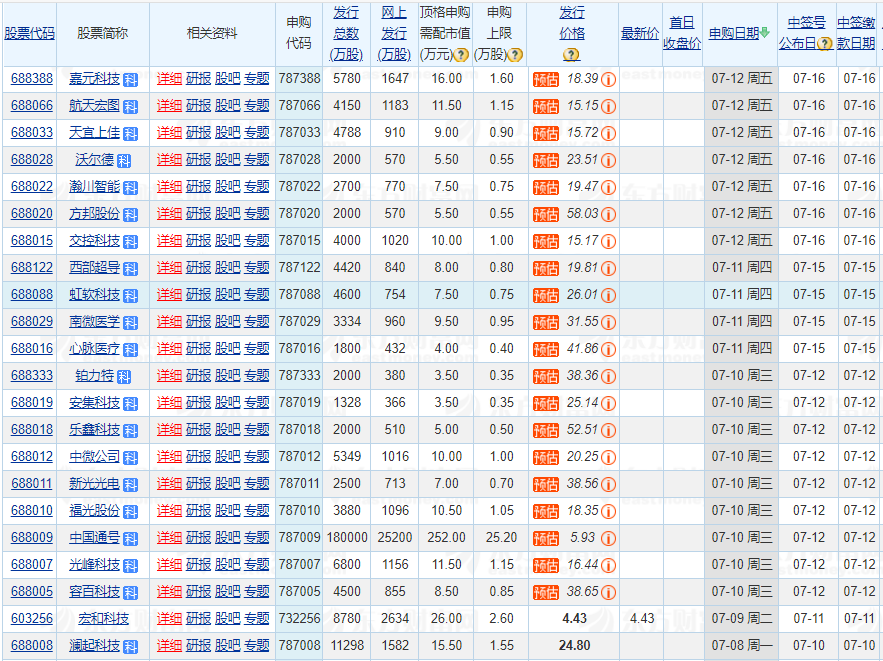Click the 科 badge next to 澜起科技
The height and width of the screenshot is (661, 883).
(130, 646)
